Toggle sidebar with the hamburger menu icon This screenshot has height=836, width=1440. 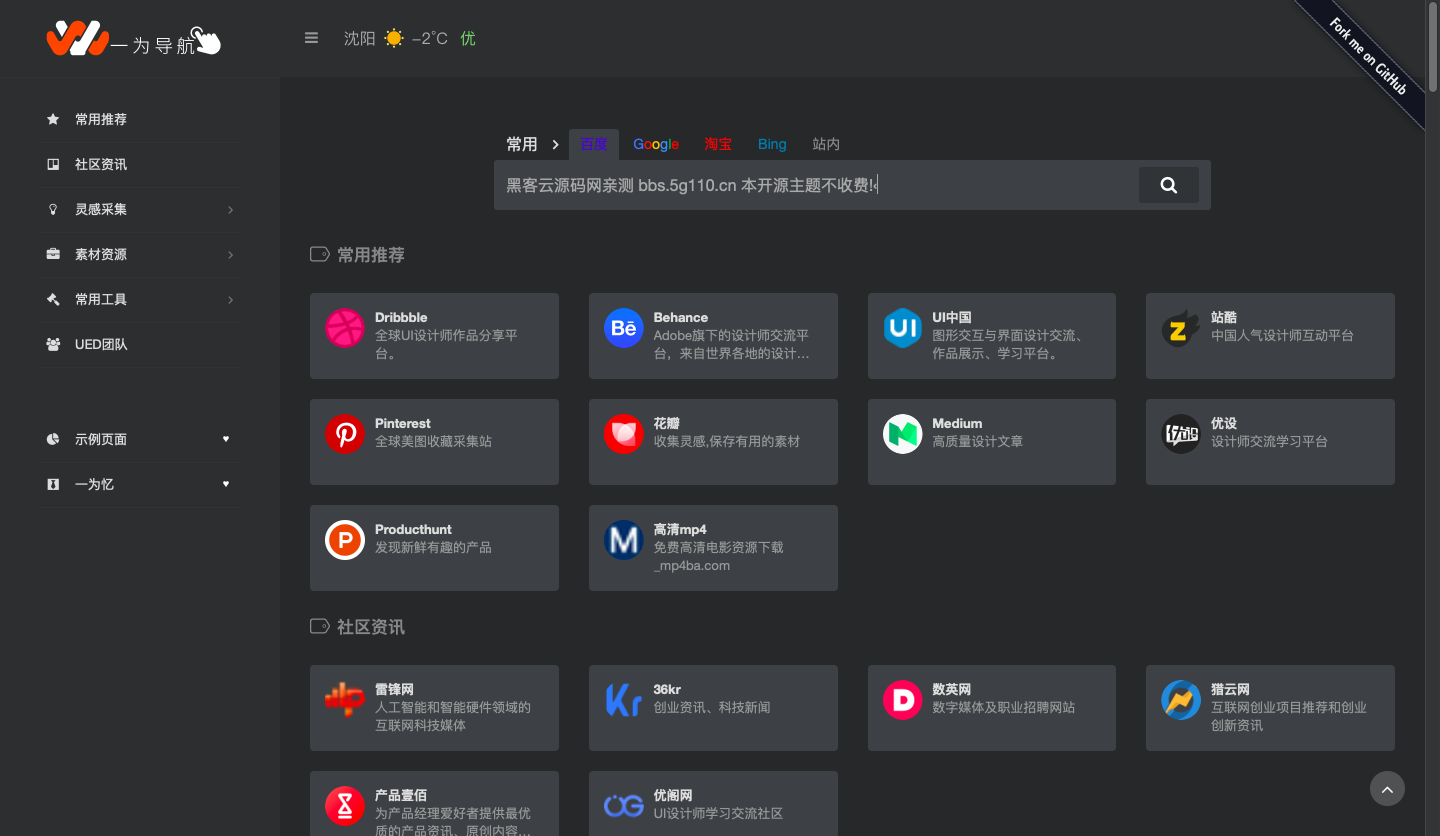click(311, 38)
